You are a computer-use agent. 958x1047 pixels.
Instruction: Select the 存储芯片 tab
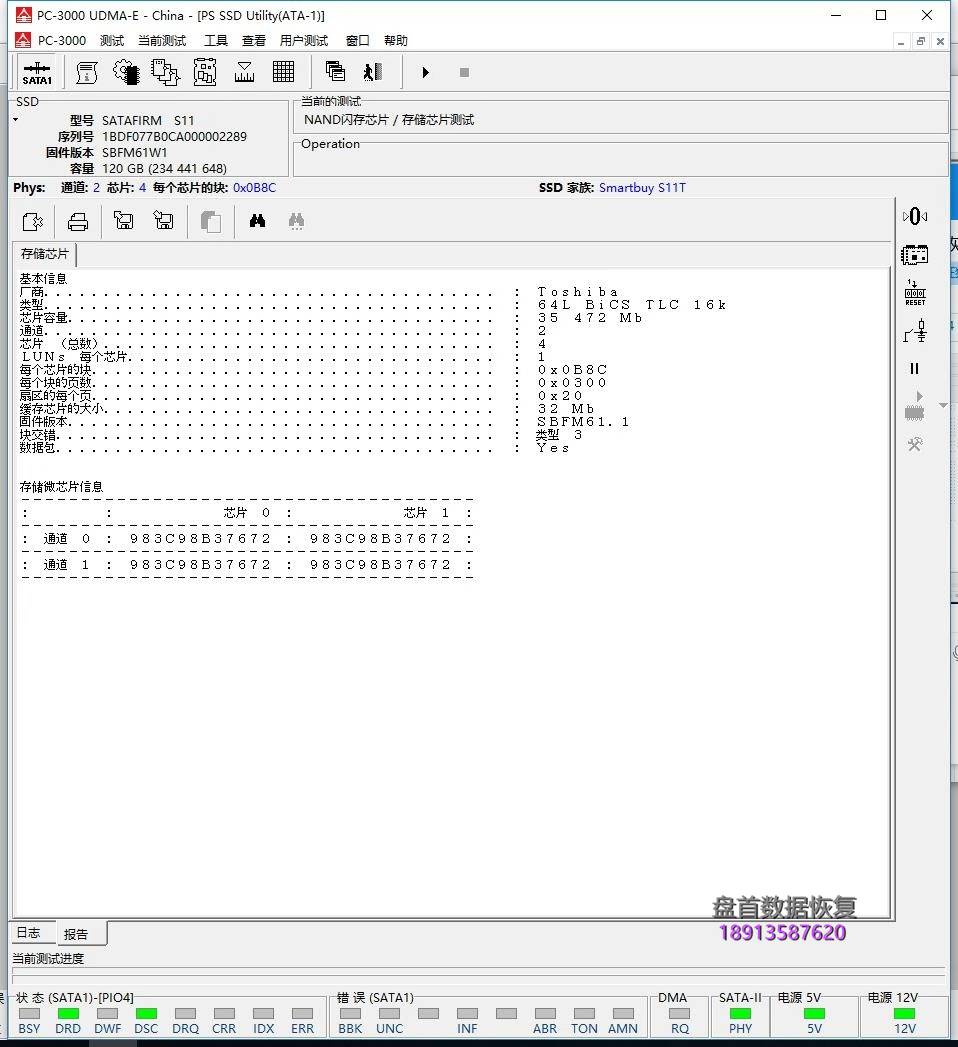[44, 254]
